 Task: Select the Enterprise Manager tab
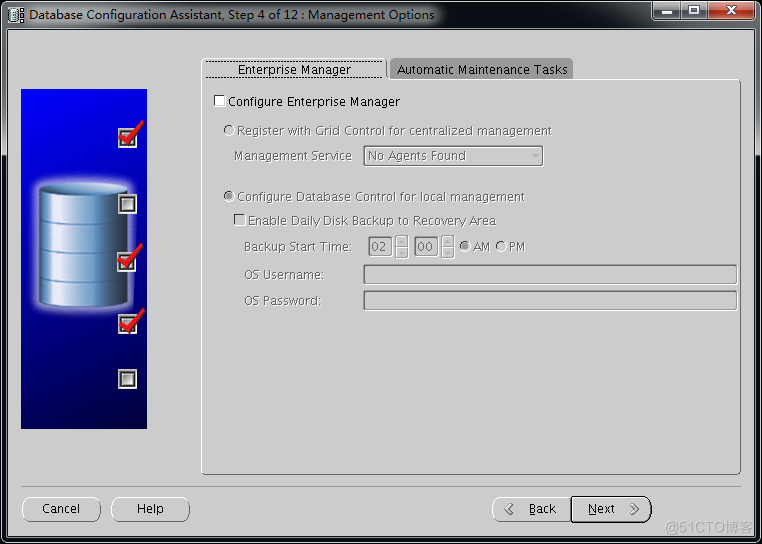(294, 69)
